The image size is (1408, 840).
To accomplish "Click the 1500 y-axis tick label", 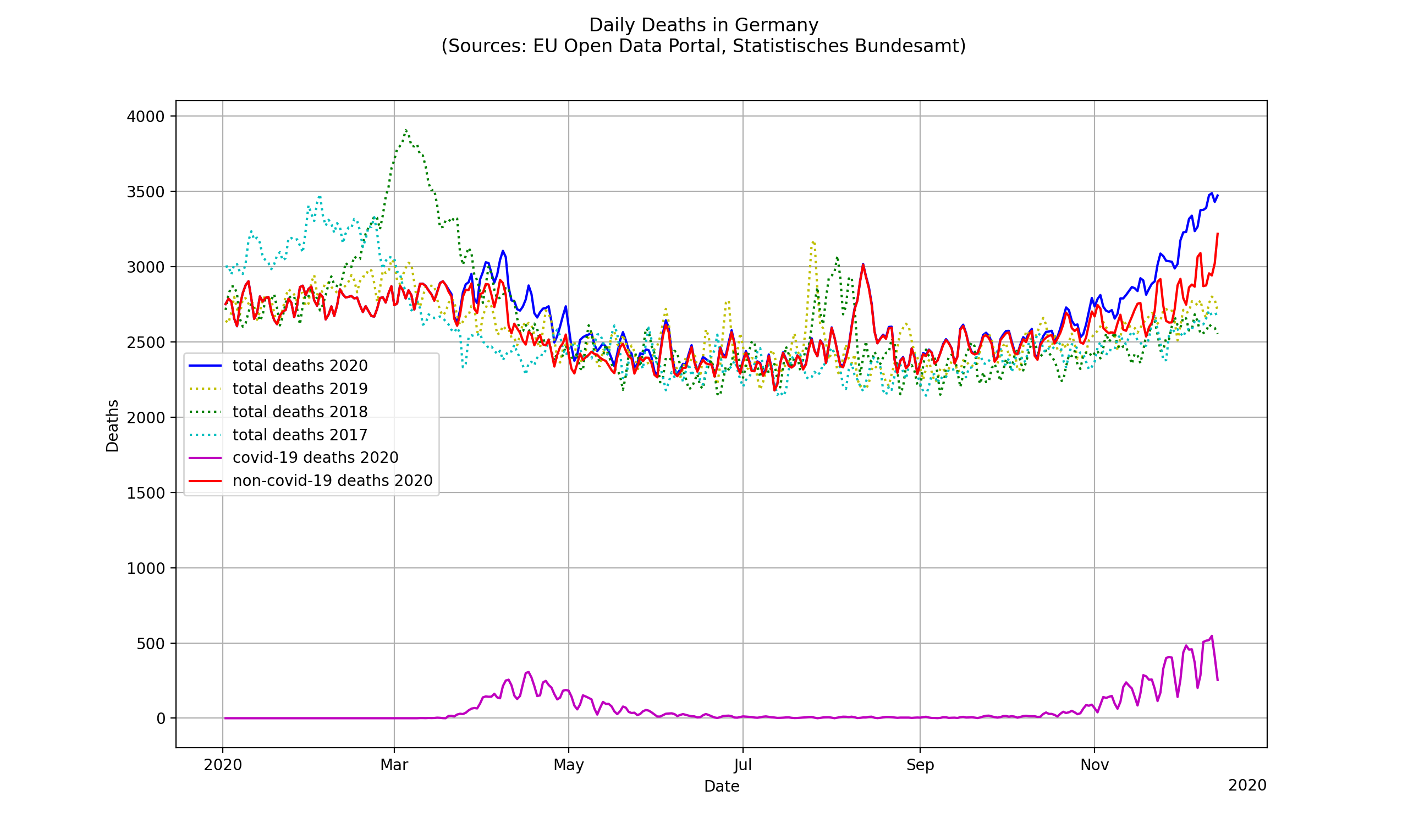I will click(x=146, y=494).
